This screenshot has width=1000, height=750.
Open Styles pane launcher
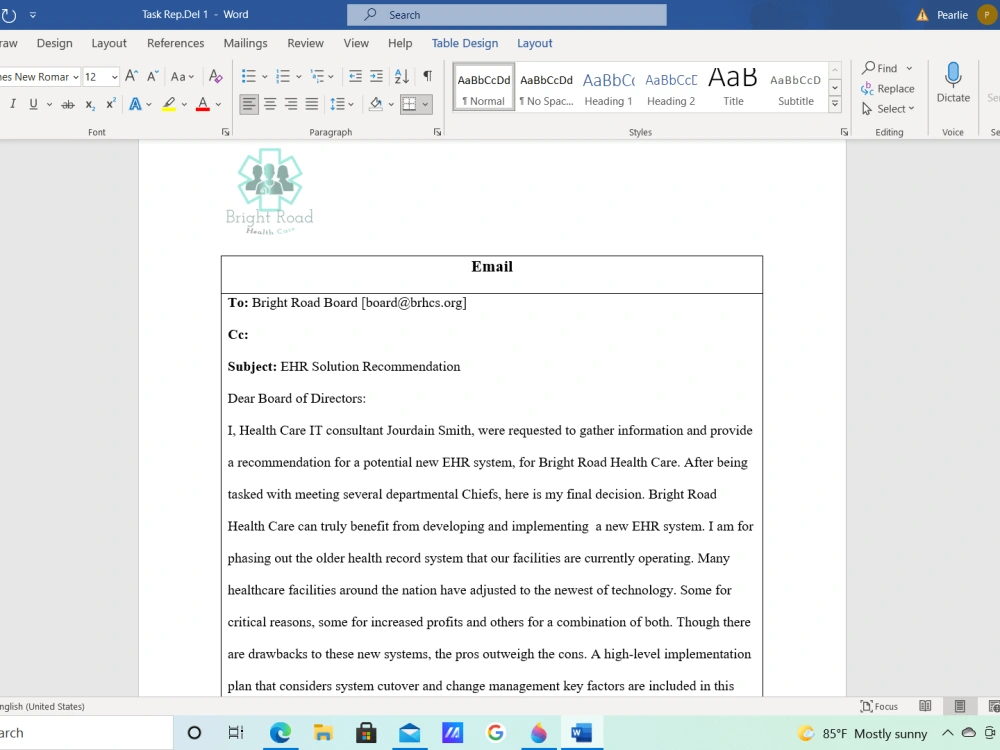844,132
